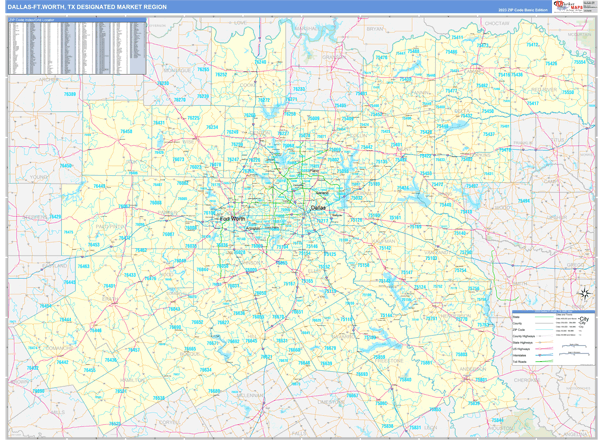600x440 pixels.
Task: Click the HAMILTON county label
Action: click(132, 380)
